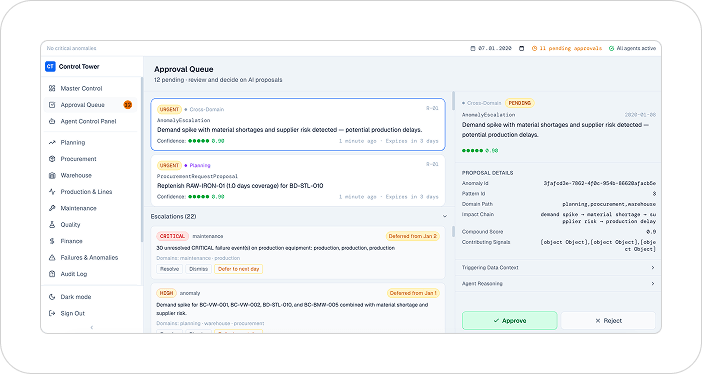Click the Failures & Anomalies warning icon
This screenshot has height=374, width=702.
52,258
